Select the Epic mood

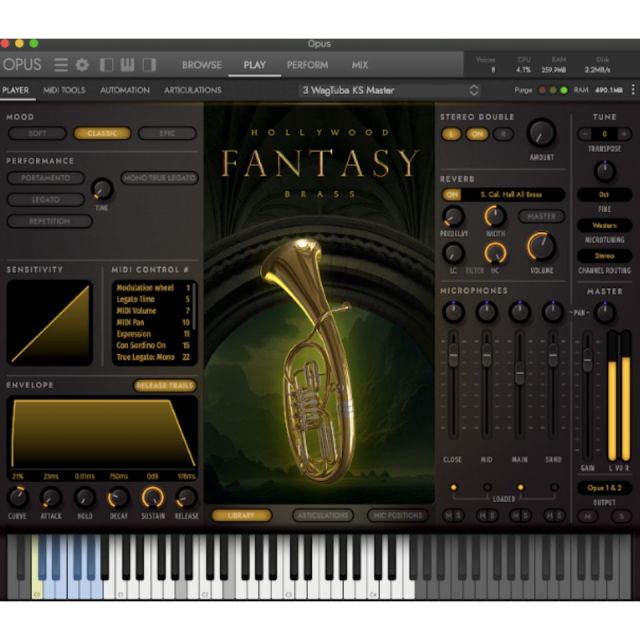[x=167, y=133]
